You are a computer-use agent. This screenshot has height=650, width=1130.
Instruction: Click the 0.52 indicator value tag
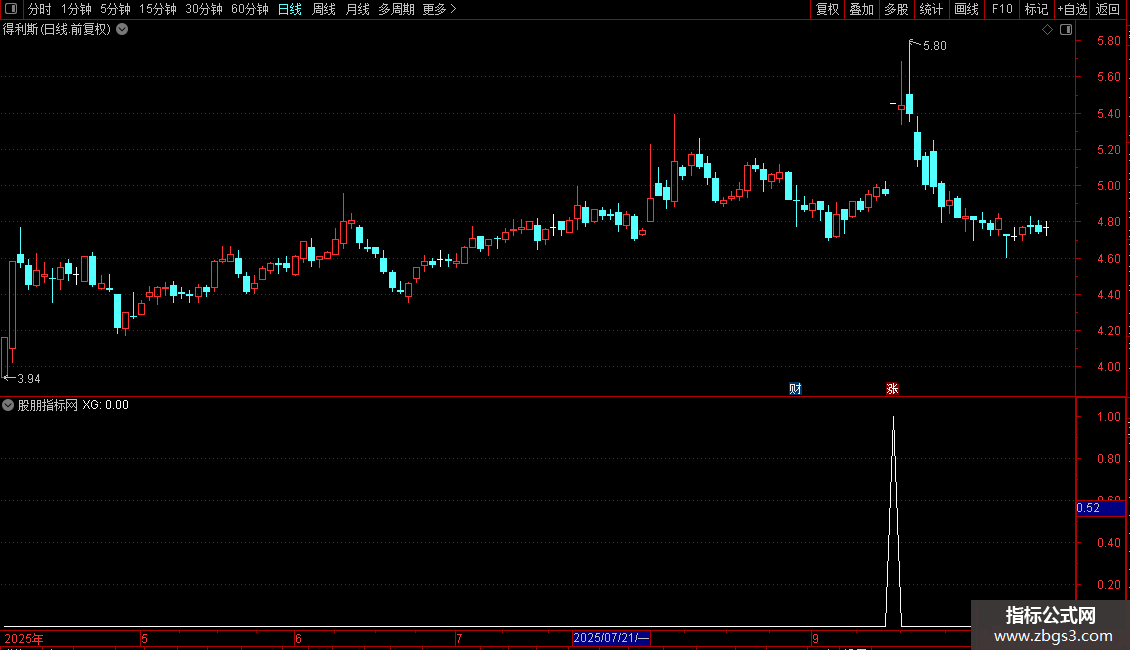pos(1100,508)
